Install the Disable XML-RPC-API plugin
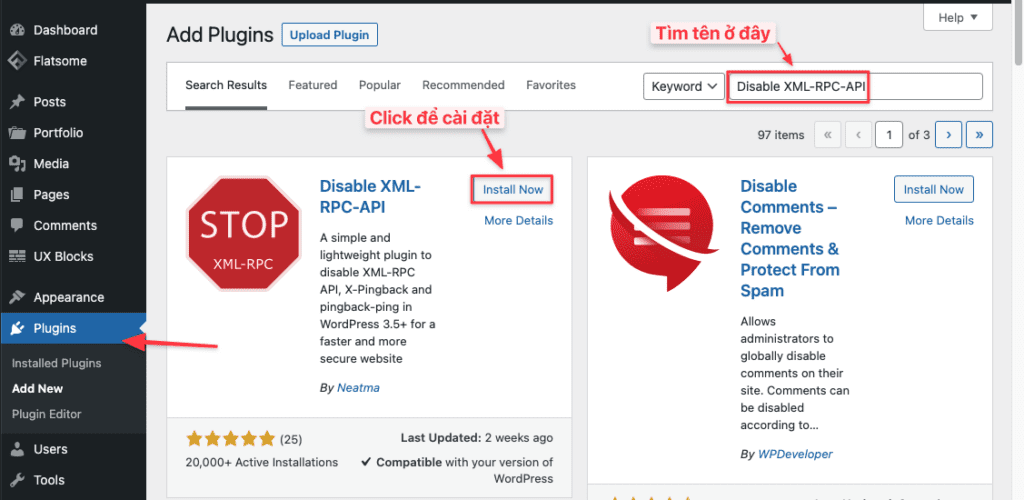Screen dimensions: 1024x500 513,189
